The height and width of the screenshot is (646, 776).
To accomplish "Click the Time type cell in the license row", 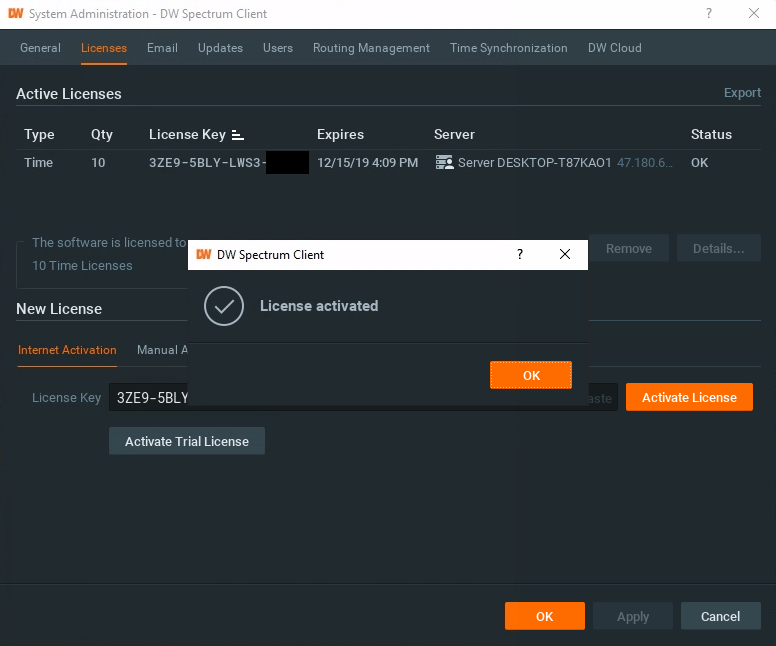I will (x=38, y=163).
